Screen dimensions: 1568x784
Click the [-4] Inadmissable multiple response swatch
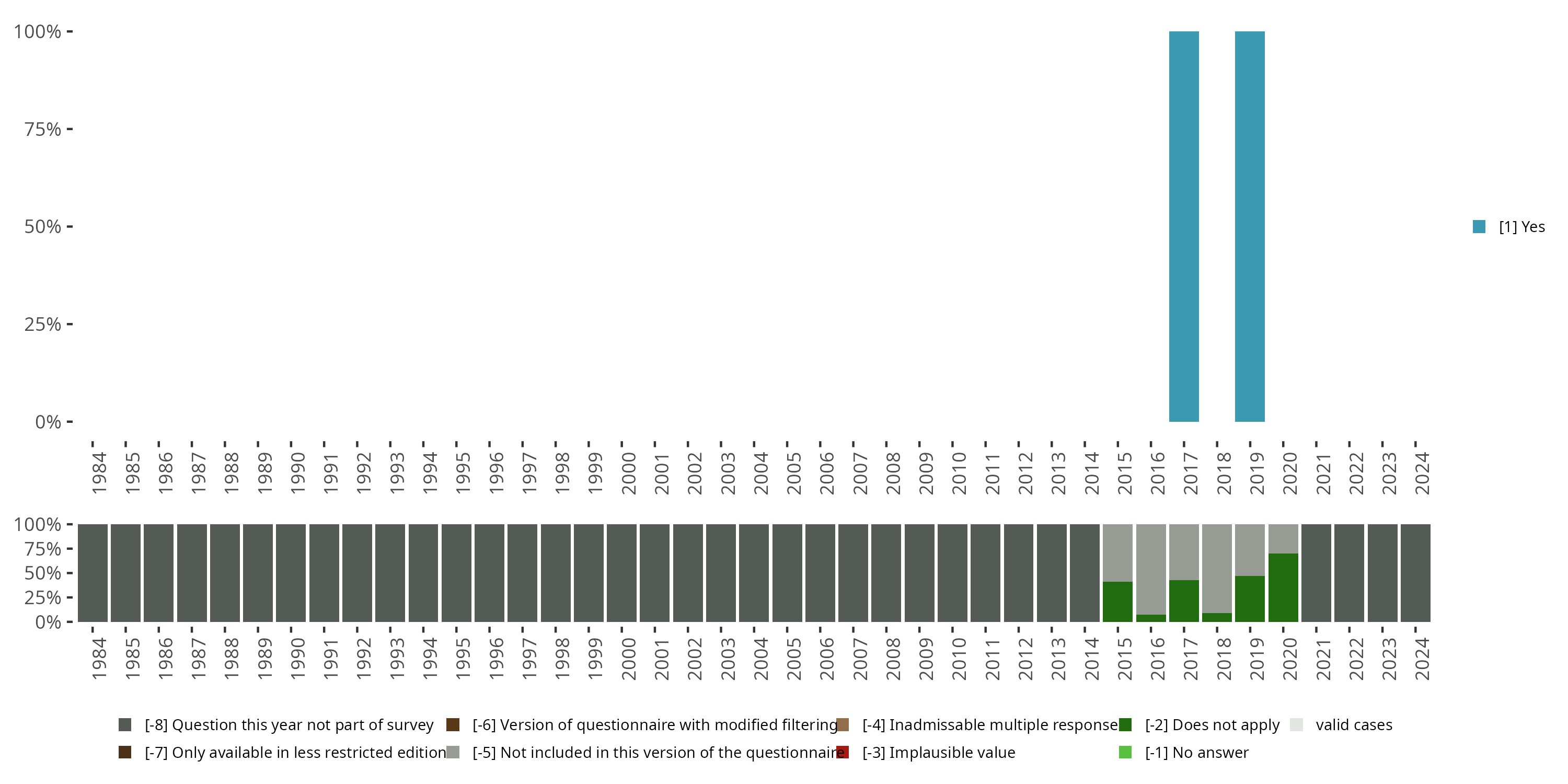(843, 724)
